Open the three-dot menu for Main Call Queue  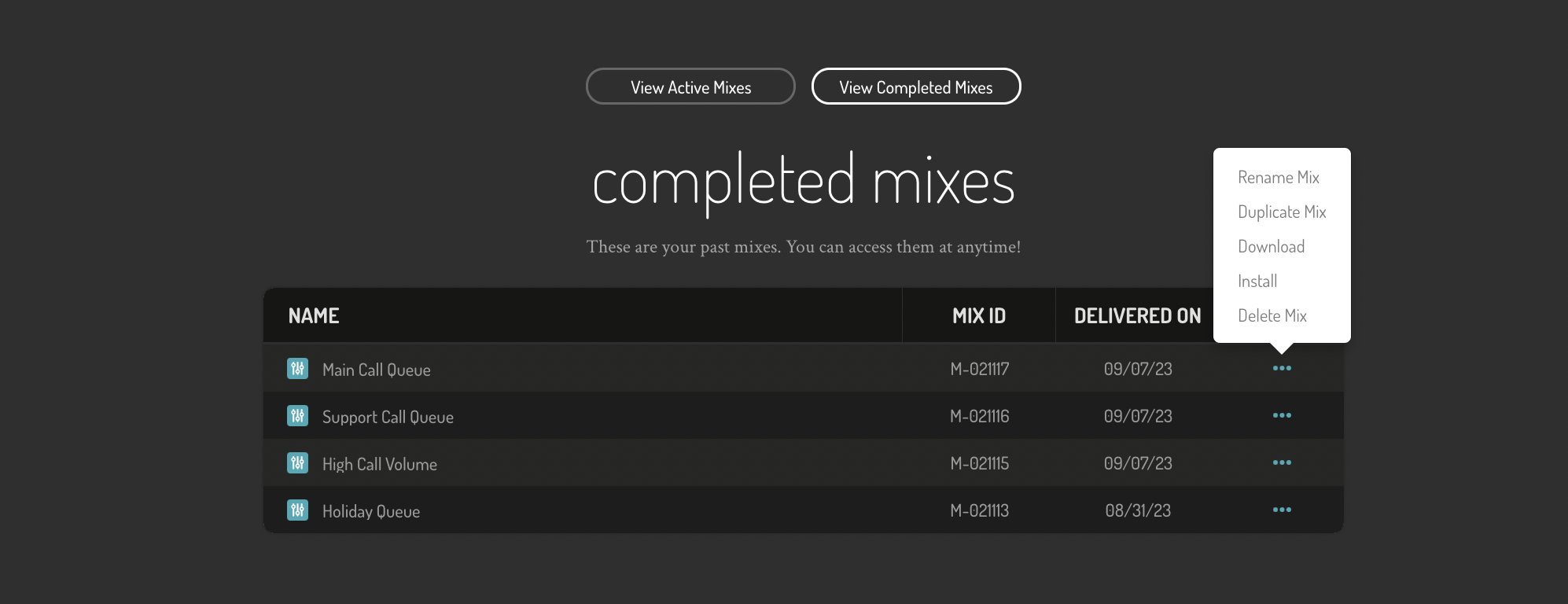point(1282,368)
